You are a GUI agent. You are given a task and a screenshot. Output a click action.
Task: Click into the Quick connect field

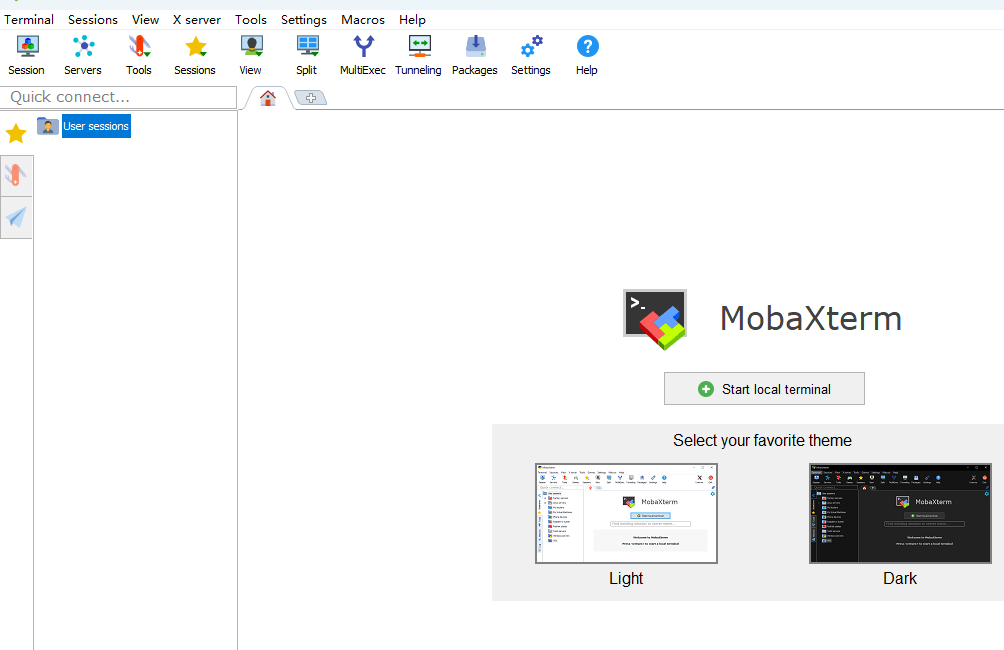pyautogui.click(x=118, y=97)
